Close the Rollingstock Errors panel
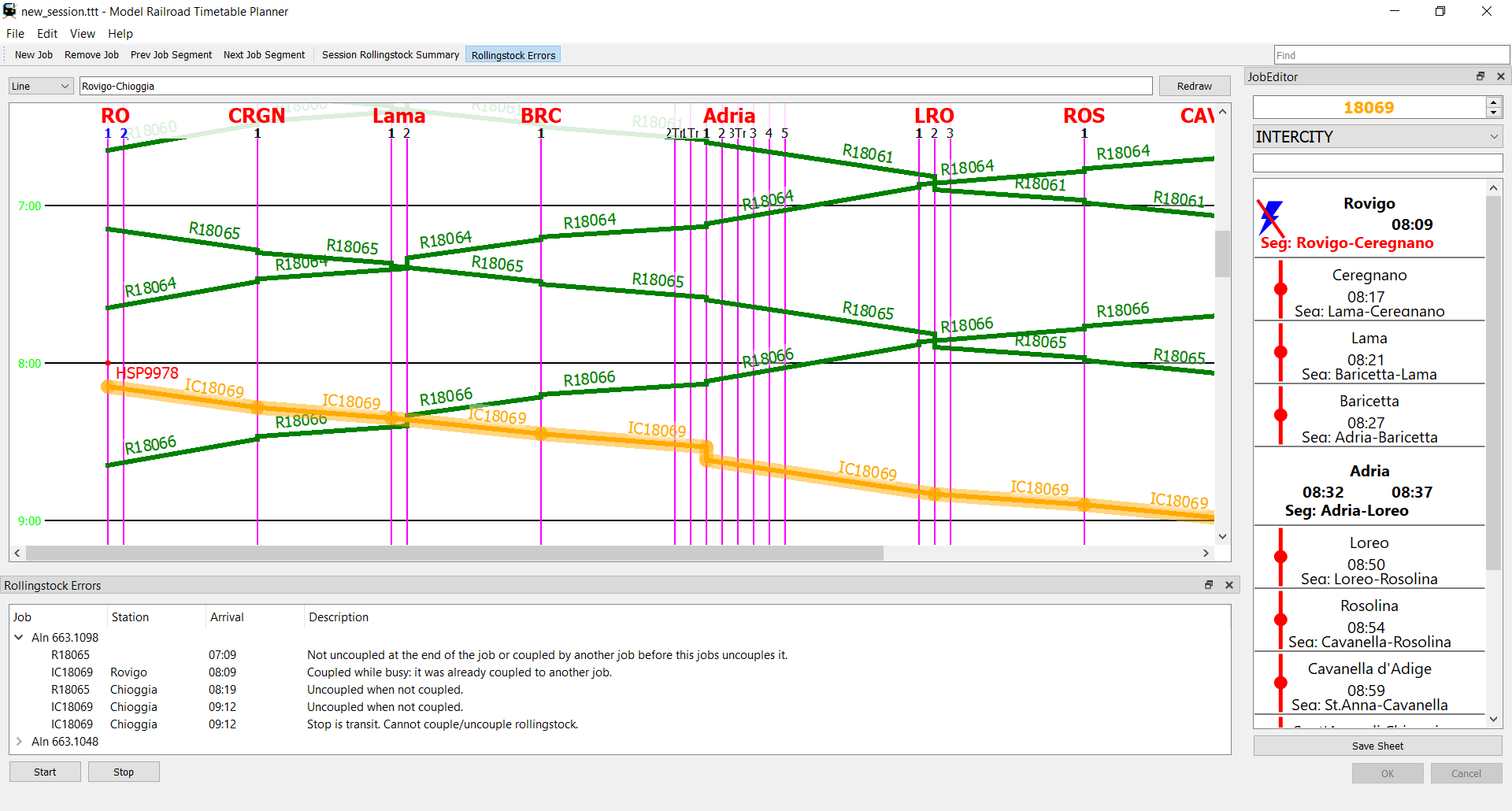 [x=1229, y=585]
